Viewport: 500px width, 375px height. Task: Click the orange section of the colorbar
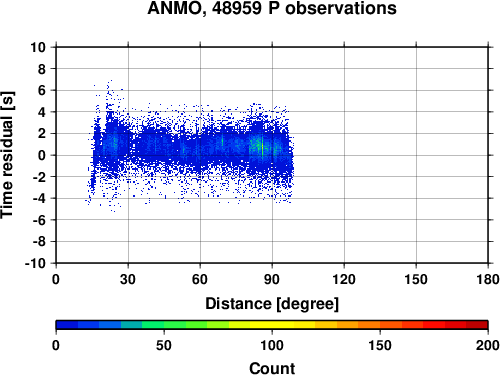click(x=358, y=324)
